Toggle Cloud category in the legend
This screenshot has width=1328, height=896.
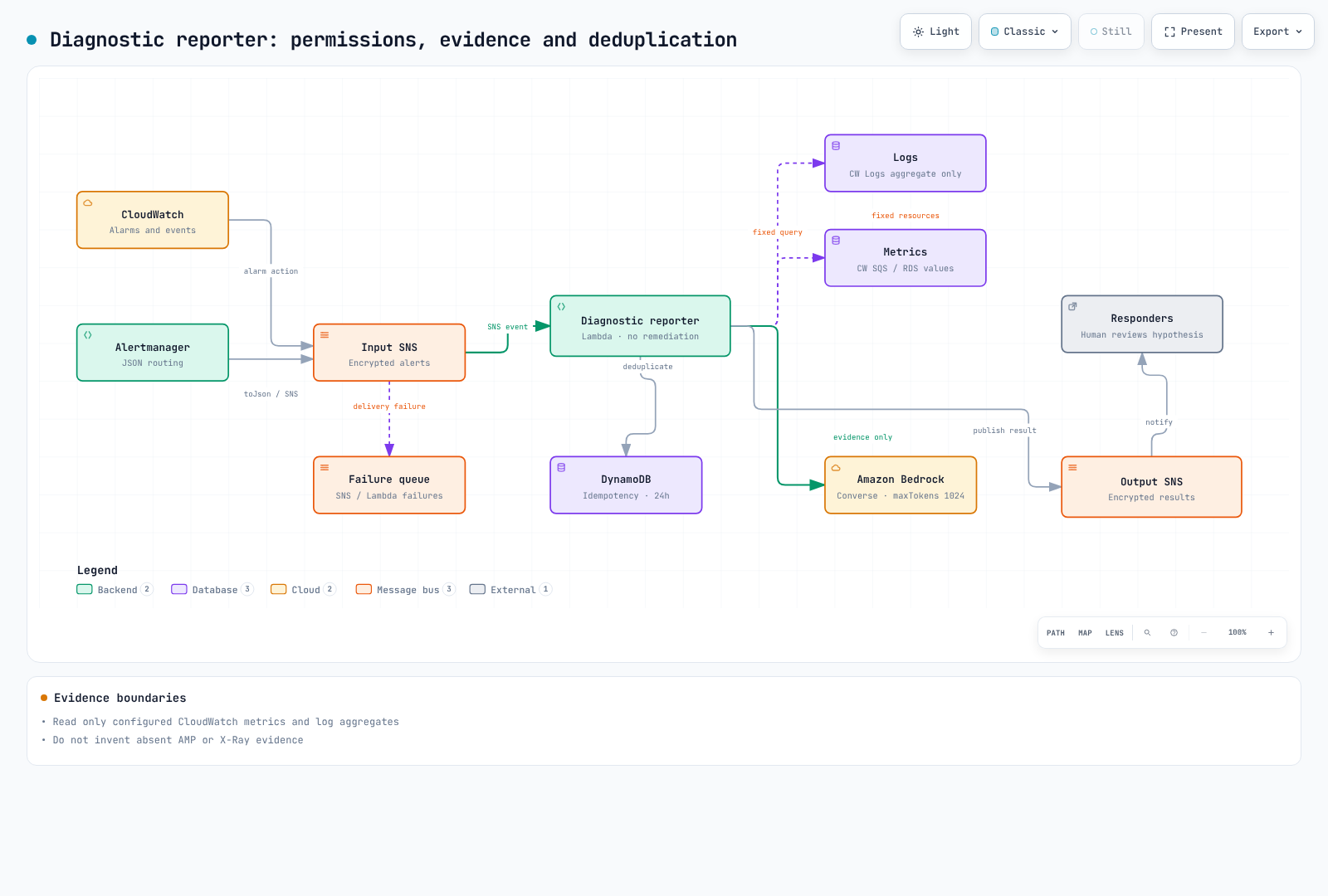(303, 590)
